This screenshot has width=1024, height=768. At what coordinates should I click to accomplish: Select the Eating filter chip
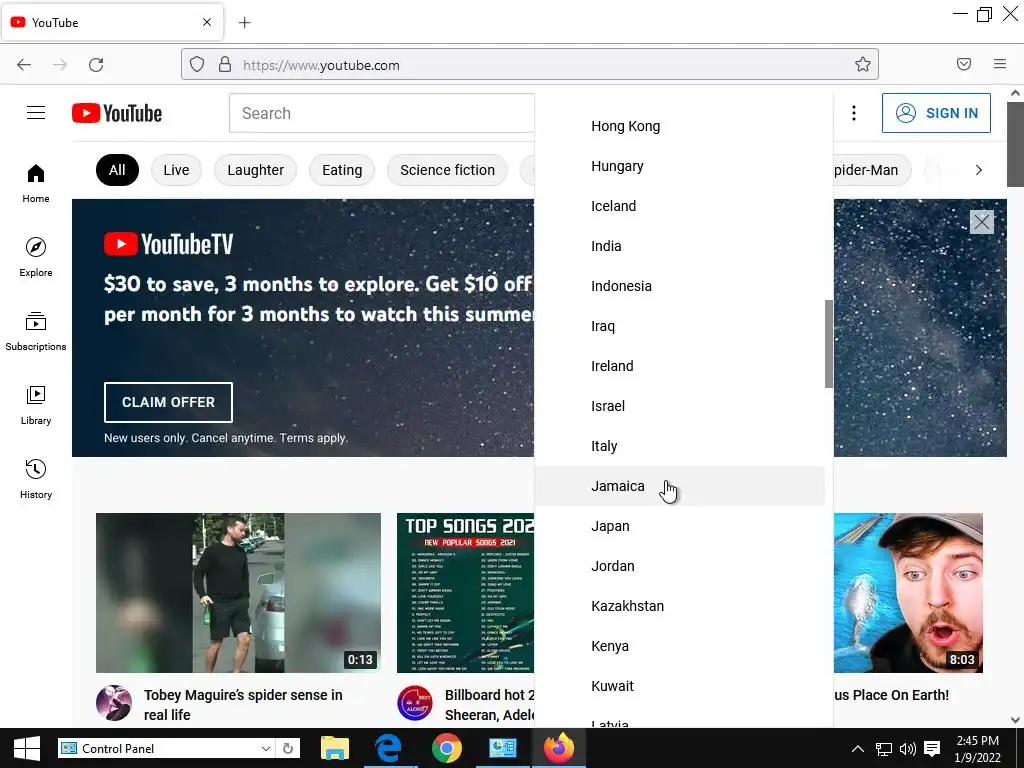coord(342,170)
